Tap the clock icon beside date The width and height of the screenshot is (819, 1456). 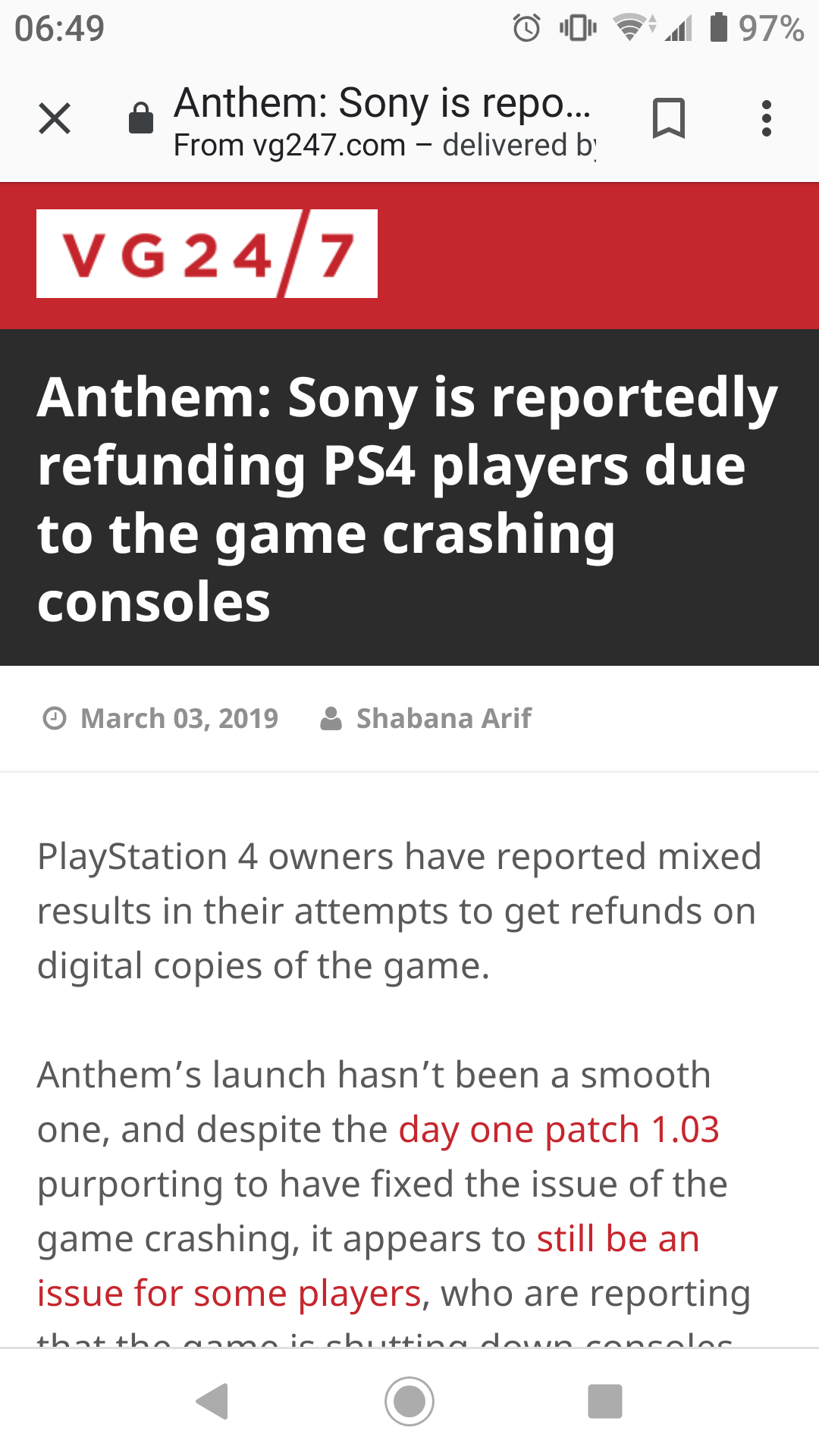(55, 718)
